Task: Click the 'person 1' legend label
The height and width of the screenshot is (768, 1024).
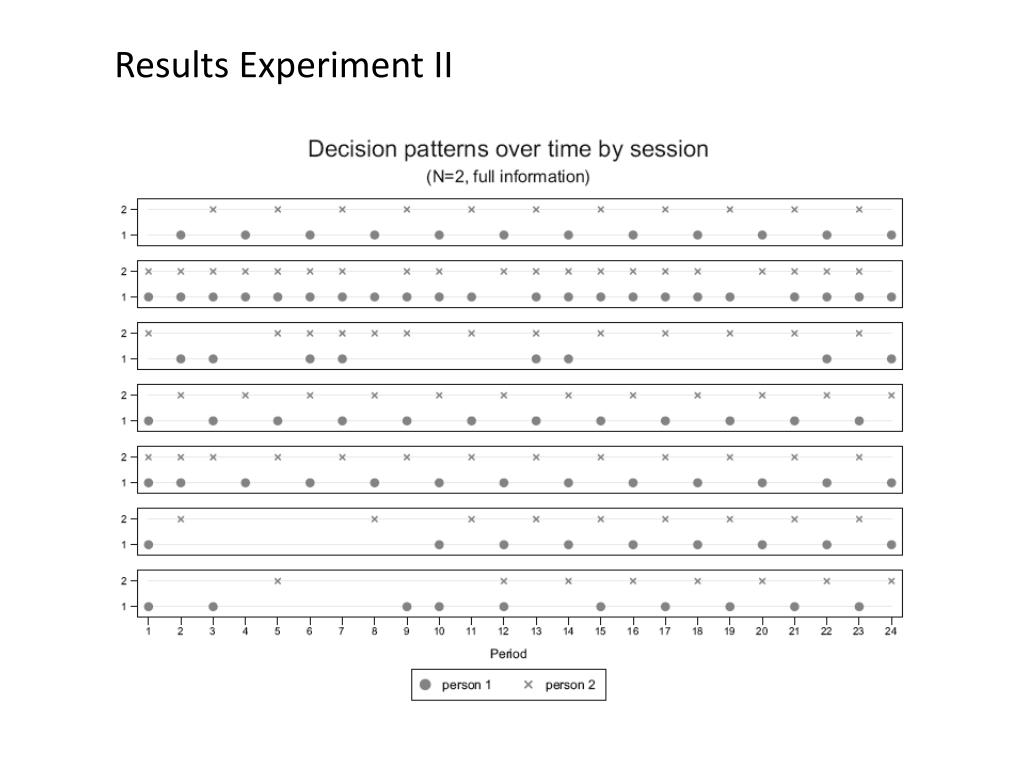Action: coord(466,685)
